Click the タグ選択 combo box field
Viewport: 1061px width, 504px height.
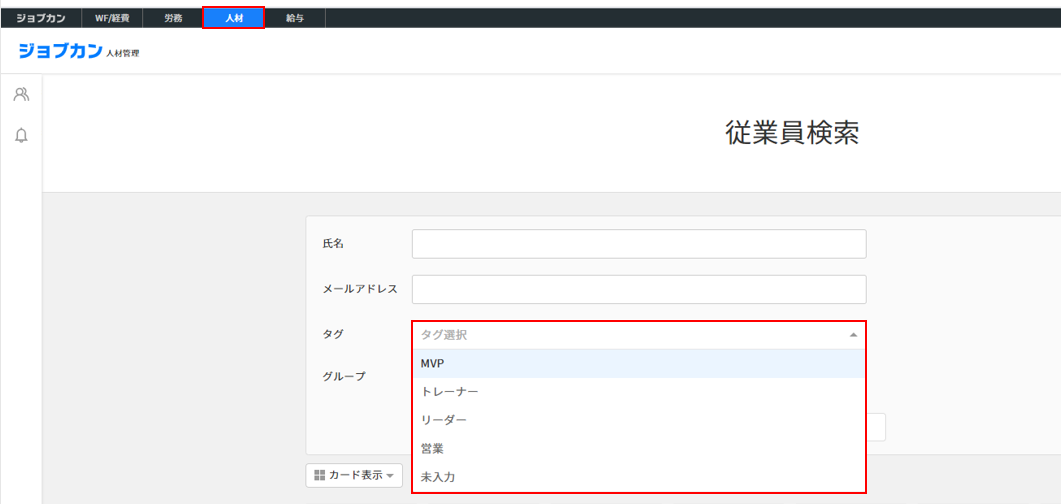pyautogui.click(x=630, y=335)
